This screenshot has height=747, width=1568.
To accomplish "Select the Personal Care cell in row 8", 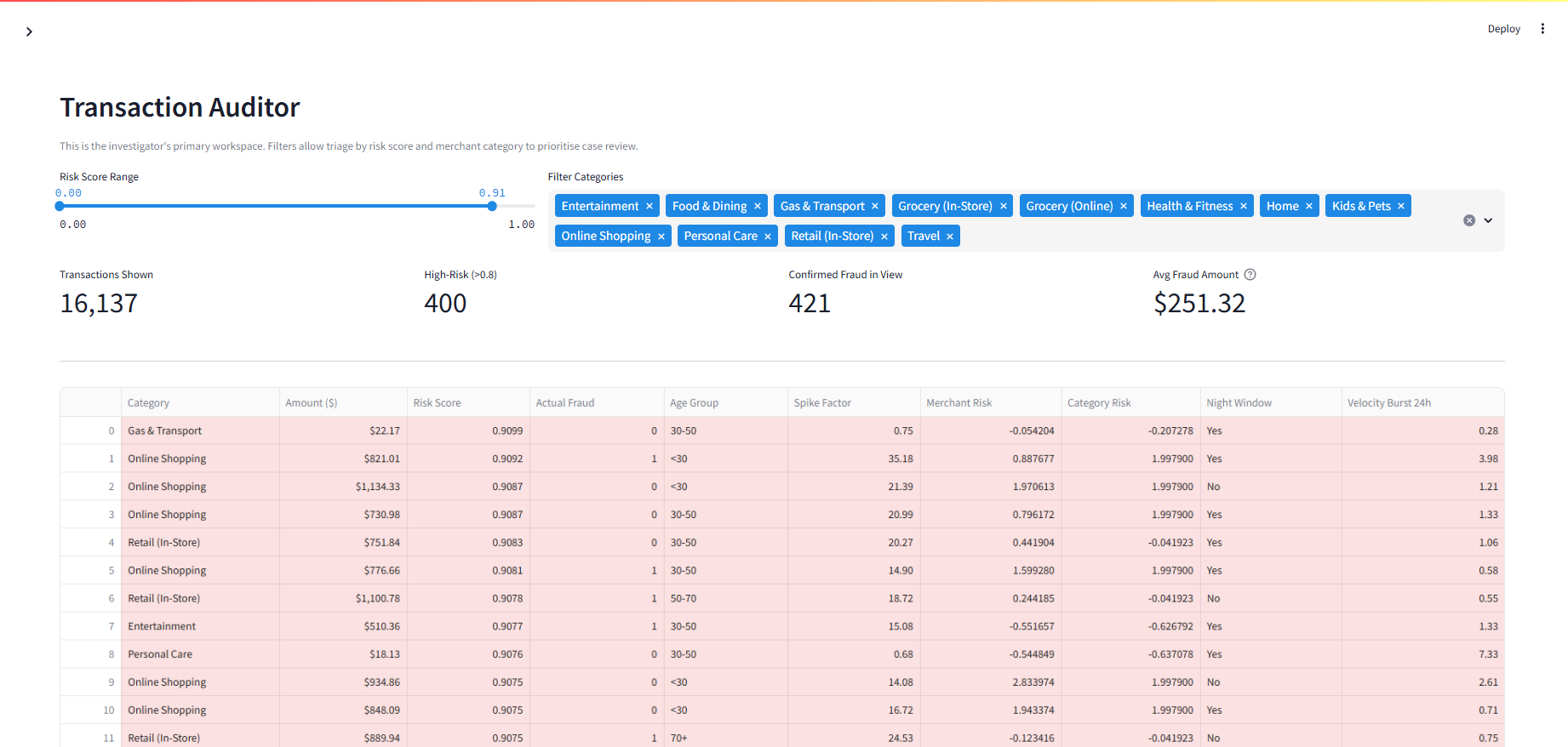I will [200, 654].
